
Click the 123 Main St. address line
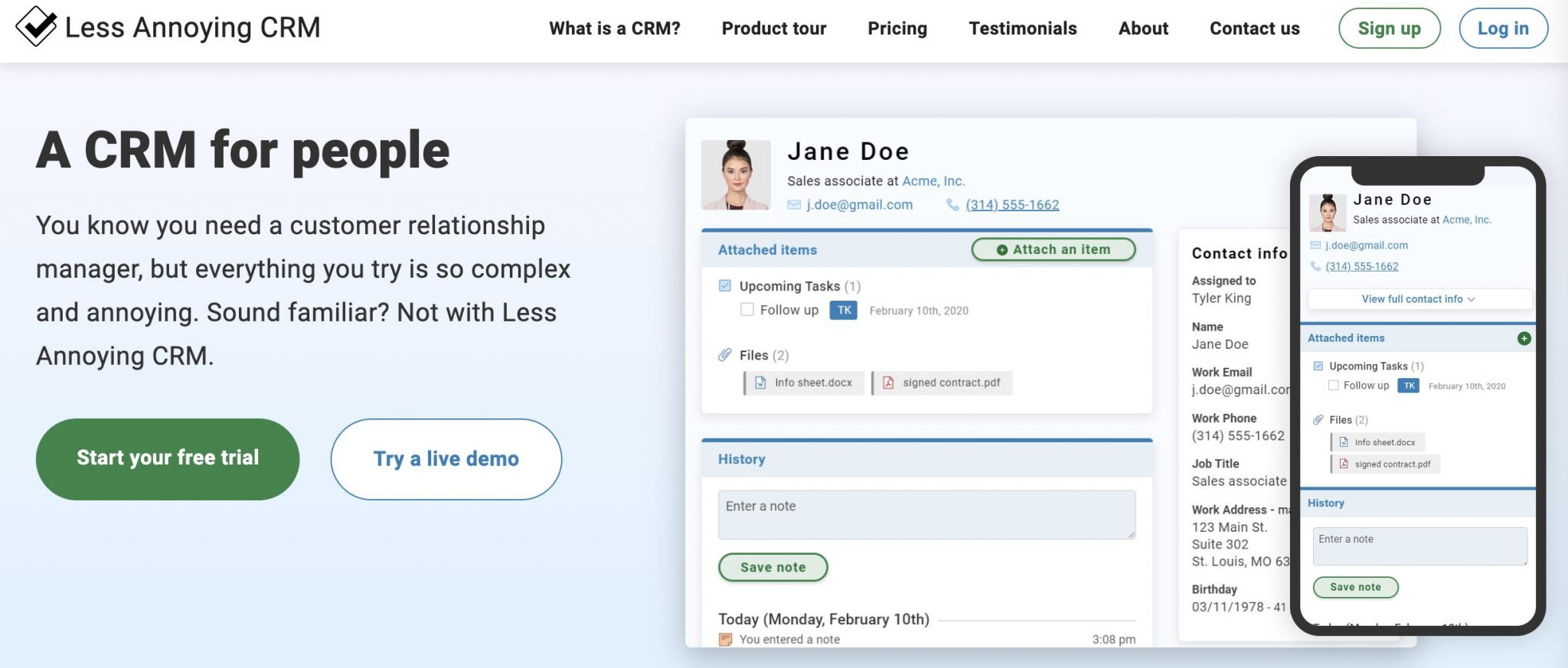(x=1230, y=527)
